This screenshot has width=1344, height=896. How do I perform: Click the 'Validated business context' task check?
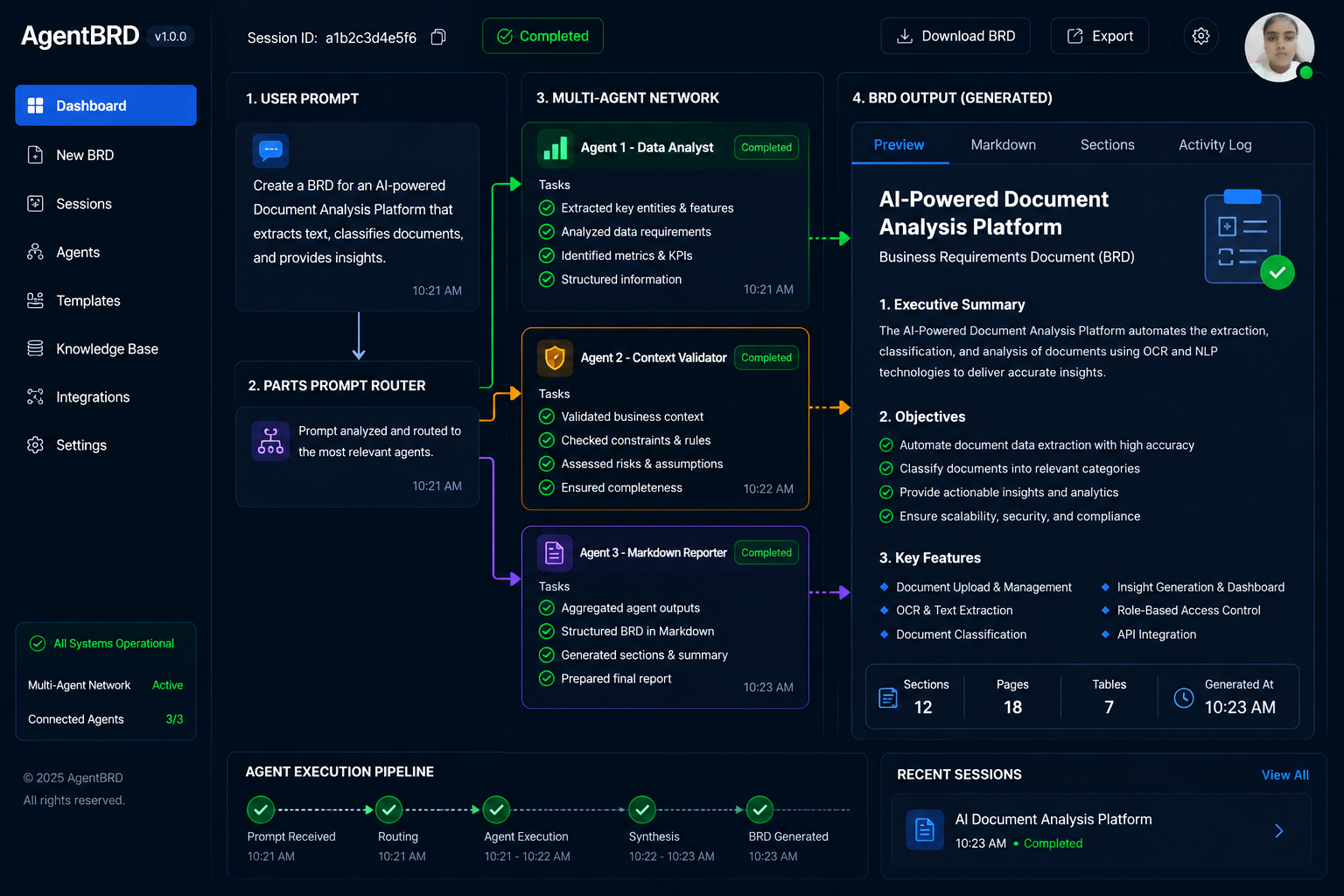[547, 416]
